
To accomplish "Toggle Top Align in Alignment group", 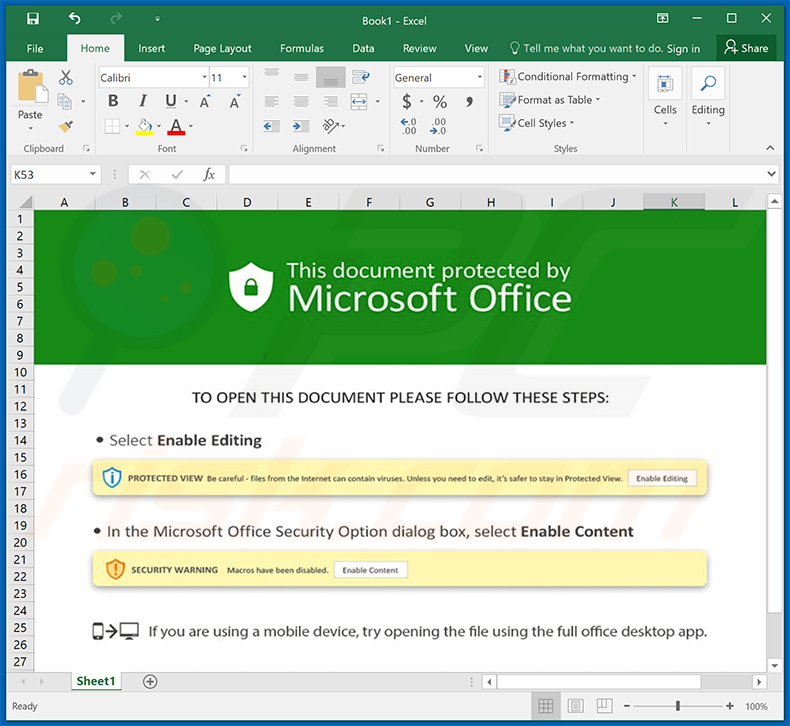I will click(272, 73).
